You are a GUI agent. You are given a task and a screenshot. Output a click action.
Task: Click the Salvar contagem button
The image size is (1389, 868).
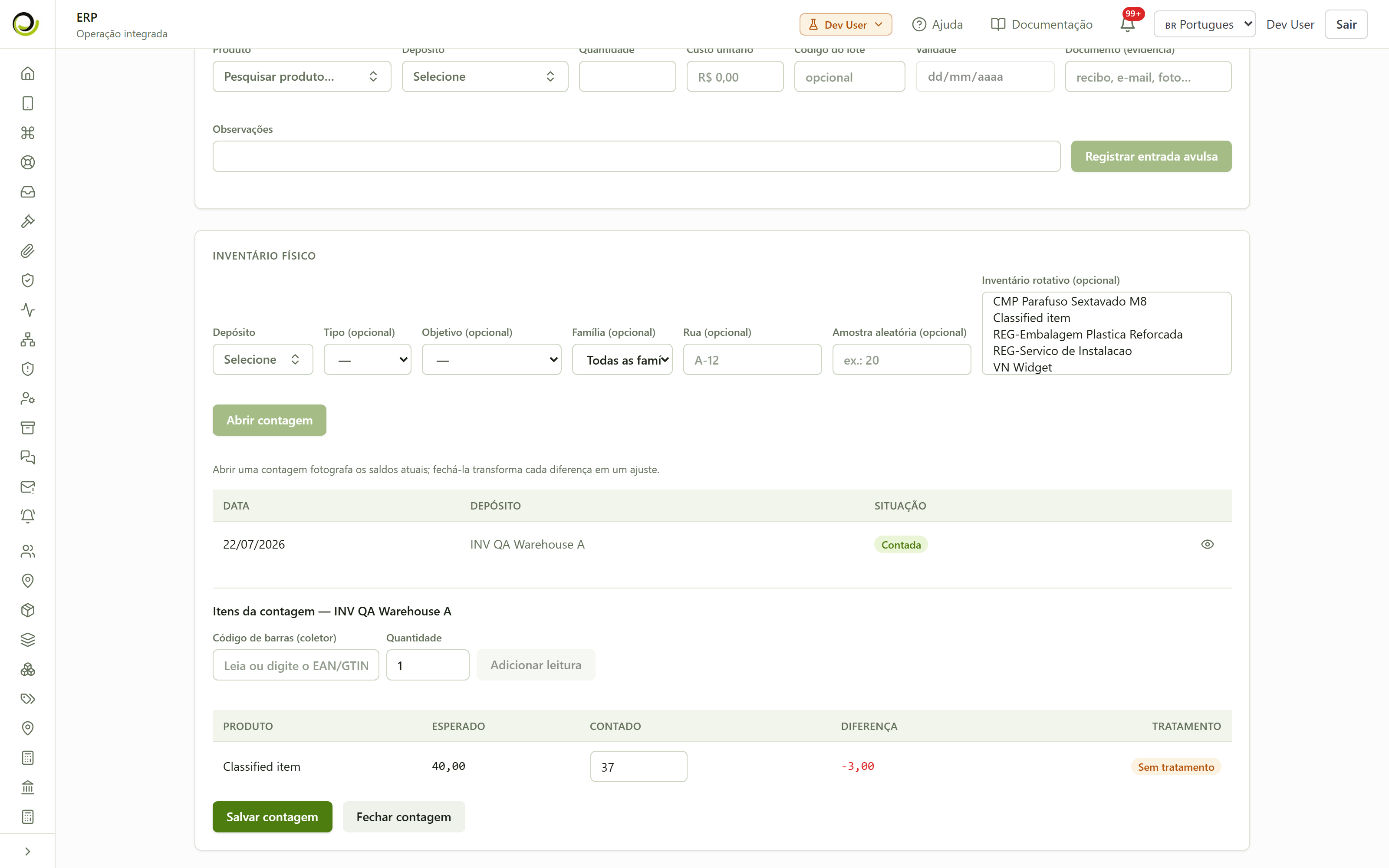pos(272,816)
